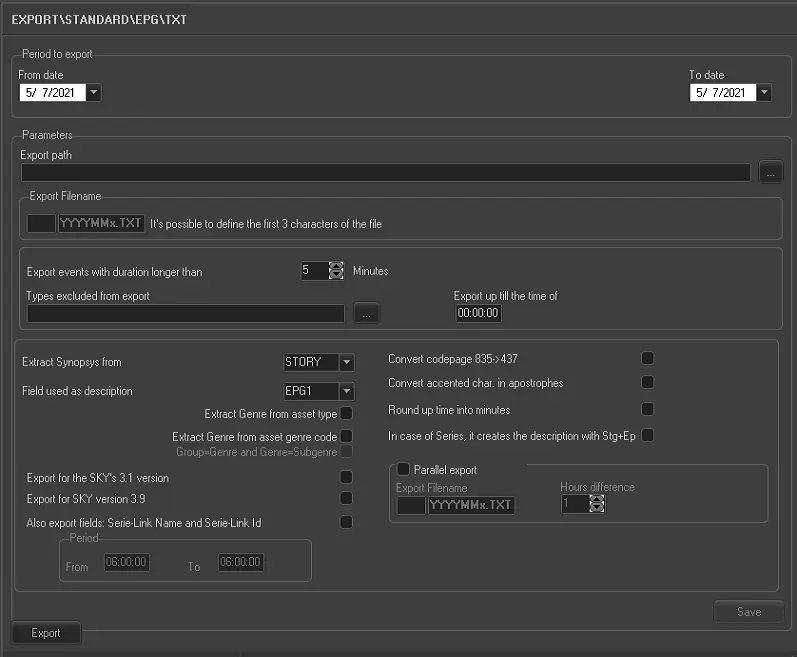Toggle Export for SKY version 3.9
Screen dimensions: 797x657
(x=346, y=498)
